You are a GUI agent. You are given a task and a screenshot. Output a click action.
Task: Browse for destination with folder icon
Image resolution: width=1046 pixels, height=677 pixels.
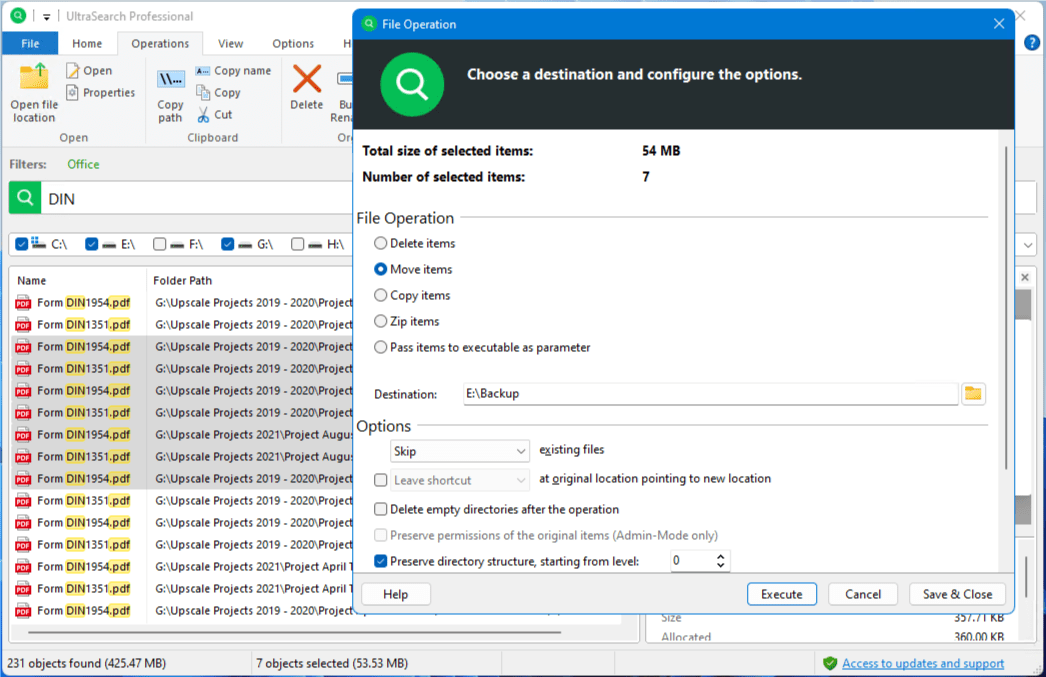[x=972, y=394]
